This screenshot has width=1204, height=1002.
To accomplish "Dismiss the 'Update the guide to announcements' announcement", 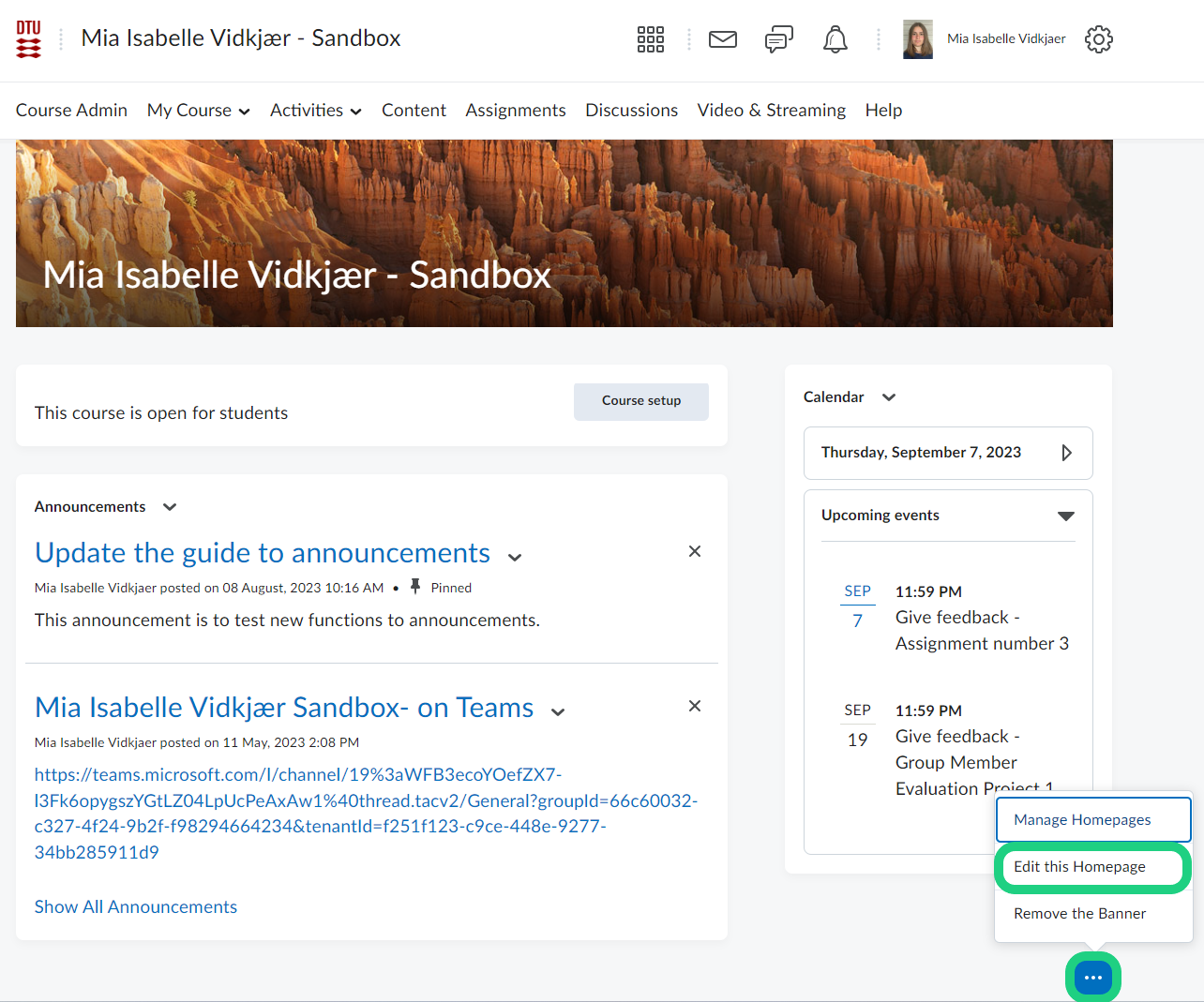I will point(694,551).
